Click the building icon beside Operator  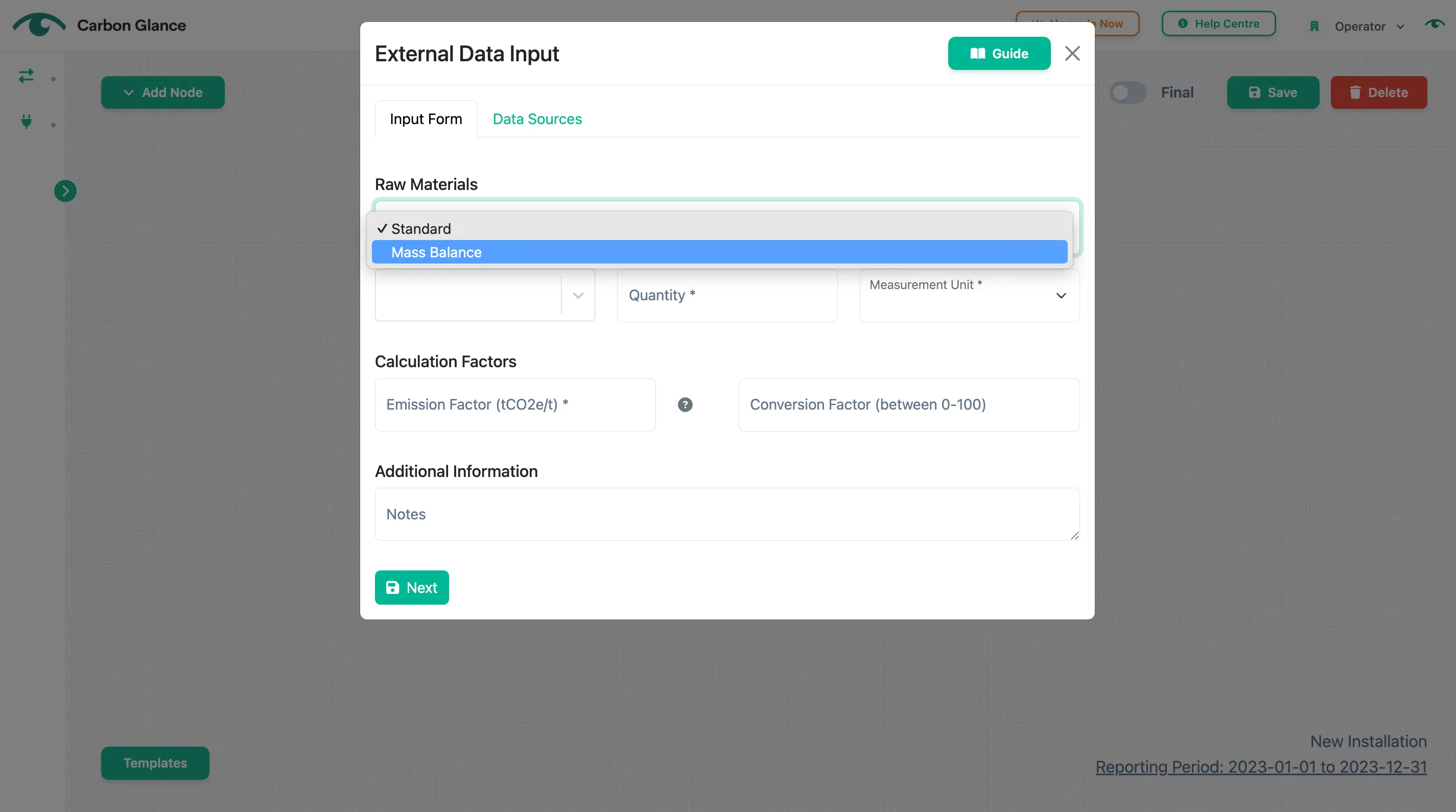point(1314,27)
